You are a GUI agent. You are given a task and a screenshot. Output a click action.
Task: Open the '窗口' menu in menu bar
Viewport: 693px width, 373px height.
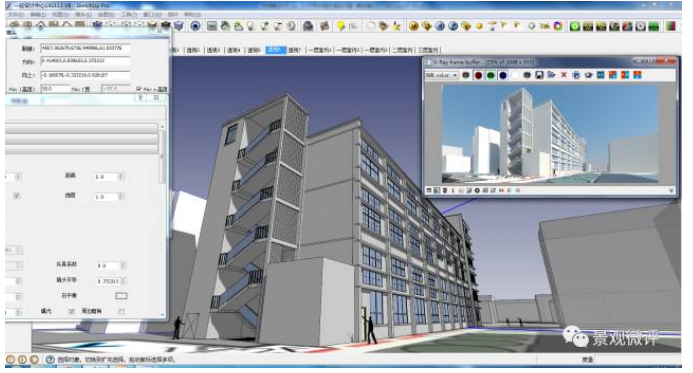pyautogui.click(x=152, y=15)
